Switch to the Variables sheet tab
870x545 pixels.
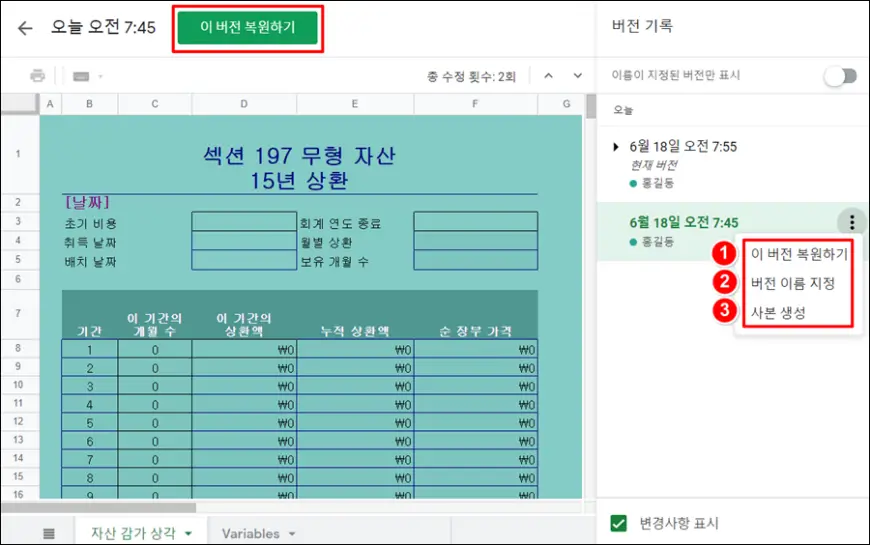pos(250,533)
